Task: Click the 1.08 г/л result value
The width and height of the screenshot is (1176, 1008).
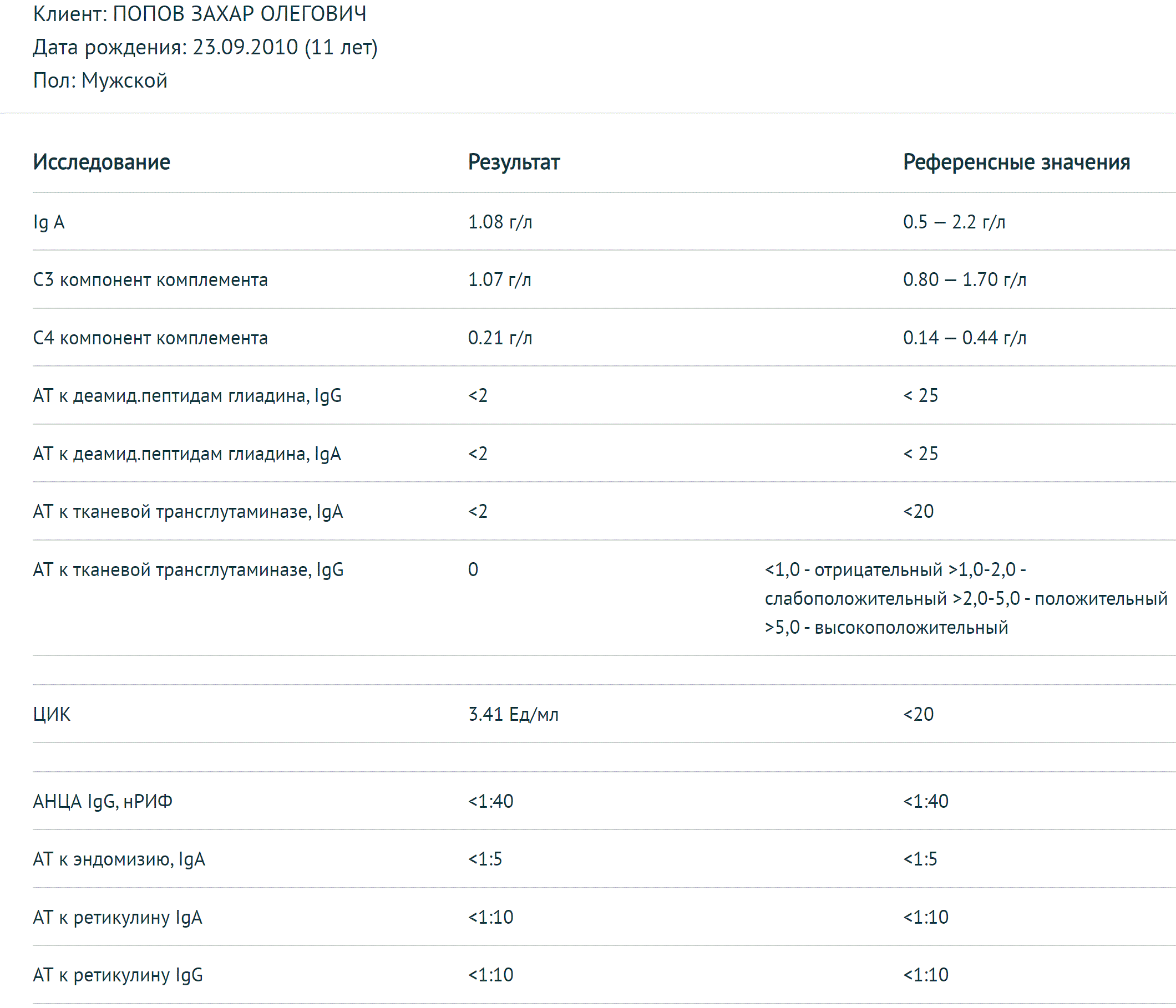Action: pyautogui.click(x=499, y=222)
